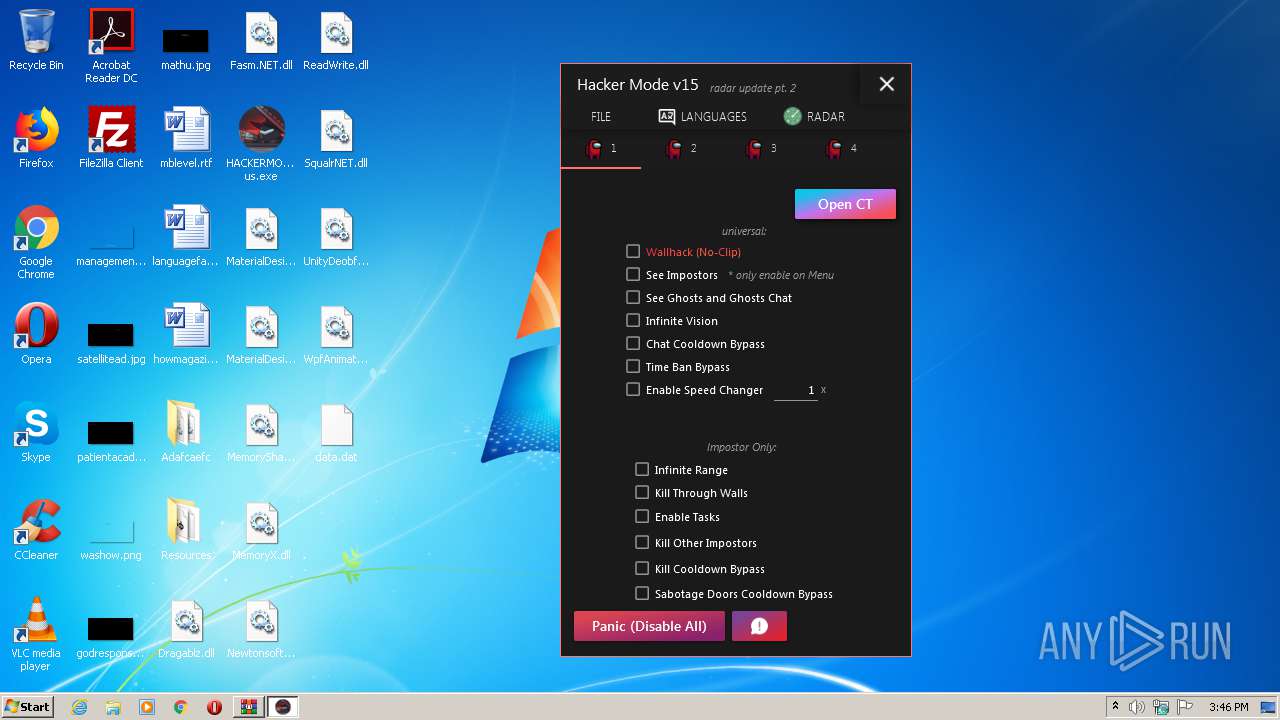This screenshot has width=1280, height=720.
Task: Check Chat Cooldown Bypass
Action: [633, 344]
